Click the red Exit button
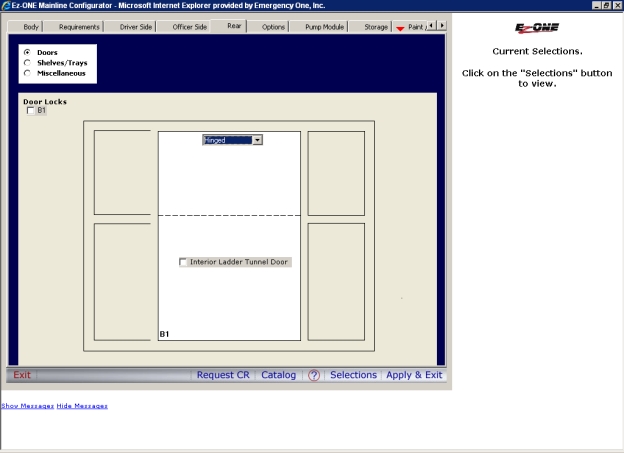 tap(22, 375)
